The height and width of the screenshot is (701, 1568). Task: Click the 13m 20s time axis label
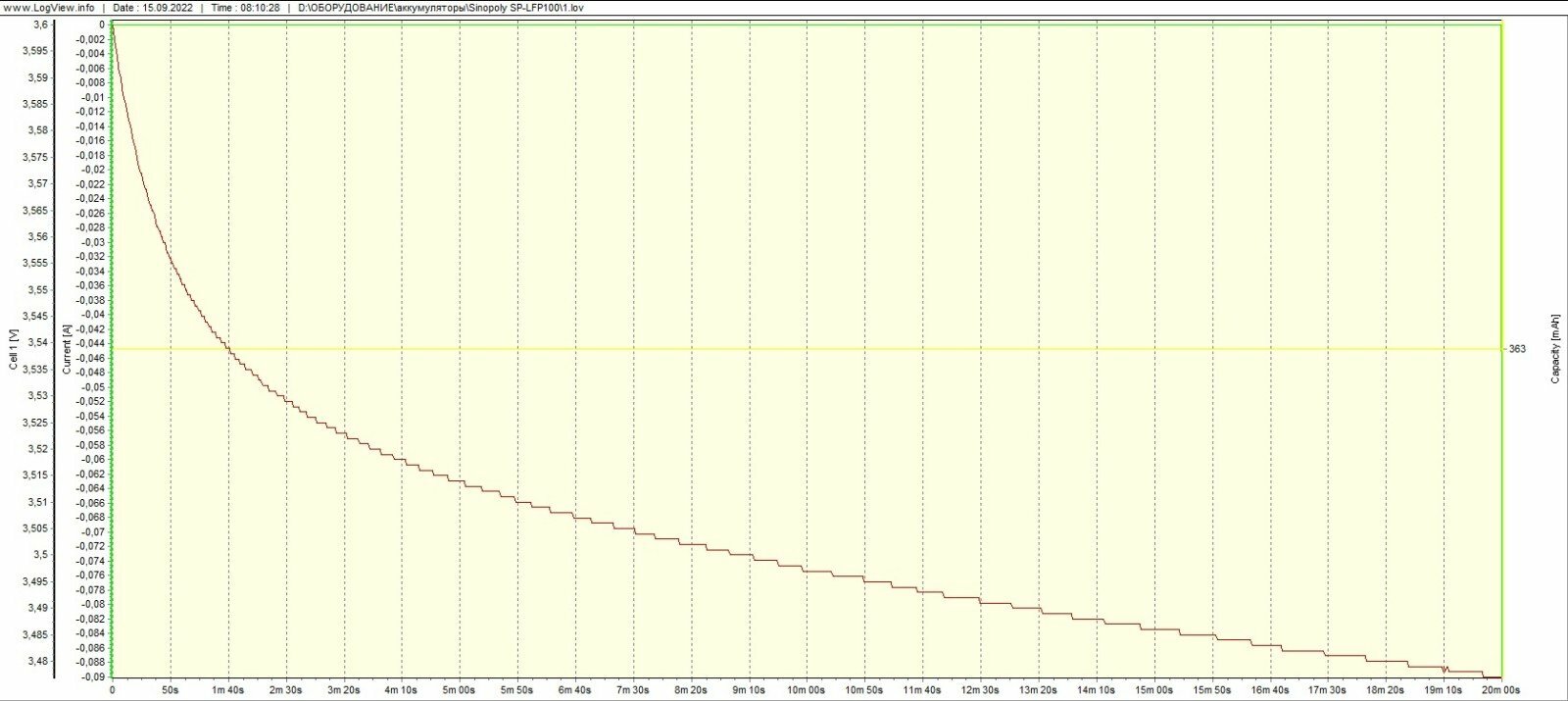coord(1039,690)
